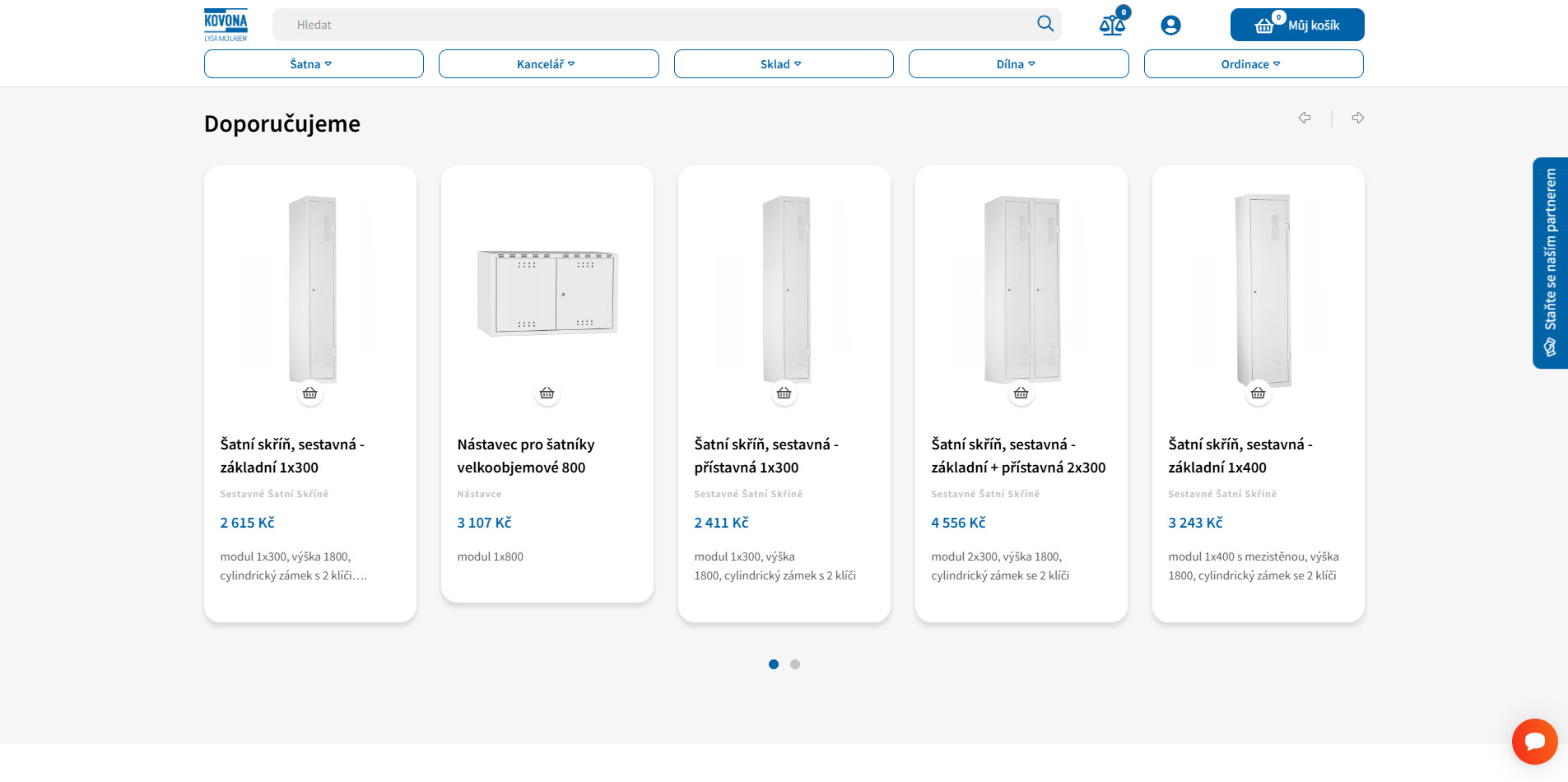Show next recommended products with right arrow
This screenshot has height=782, width=1568.
pos(1357,118)
